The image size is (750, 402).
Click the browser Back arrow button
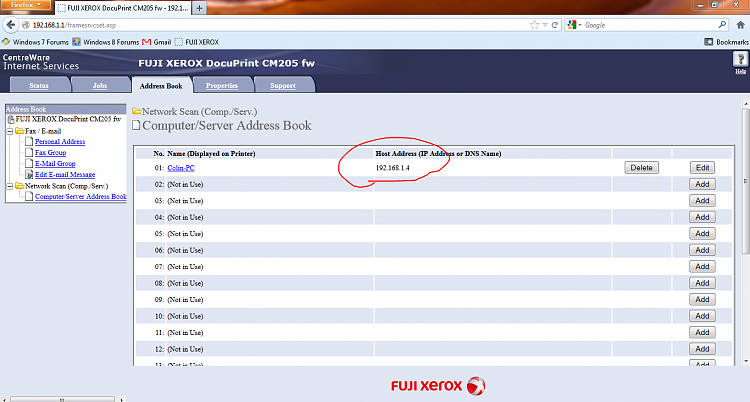pyautogui.click(x=11, y=25)
